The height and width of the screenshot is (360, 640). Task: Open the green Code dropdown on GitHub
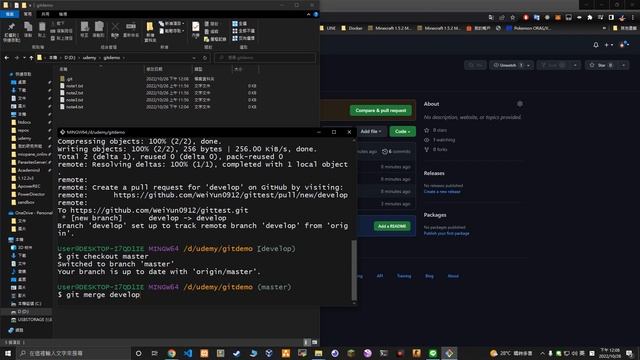(x=402, y=131)
